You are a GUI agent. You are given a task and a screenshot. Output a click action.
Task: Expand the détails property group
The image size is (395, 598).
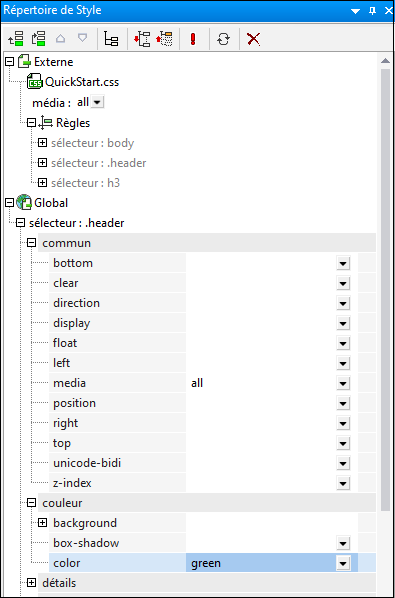(x=32, y=583)
